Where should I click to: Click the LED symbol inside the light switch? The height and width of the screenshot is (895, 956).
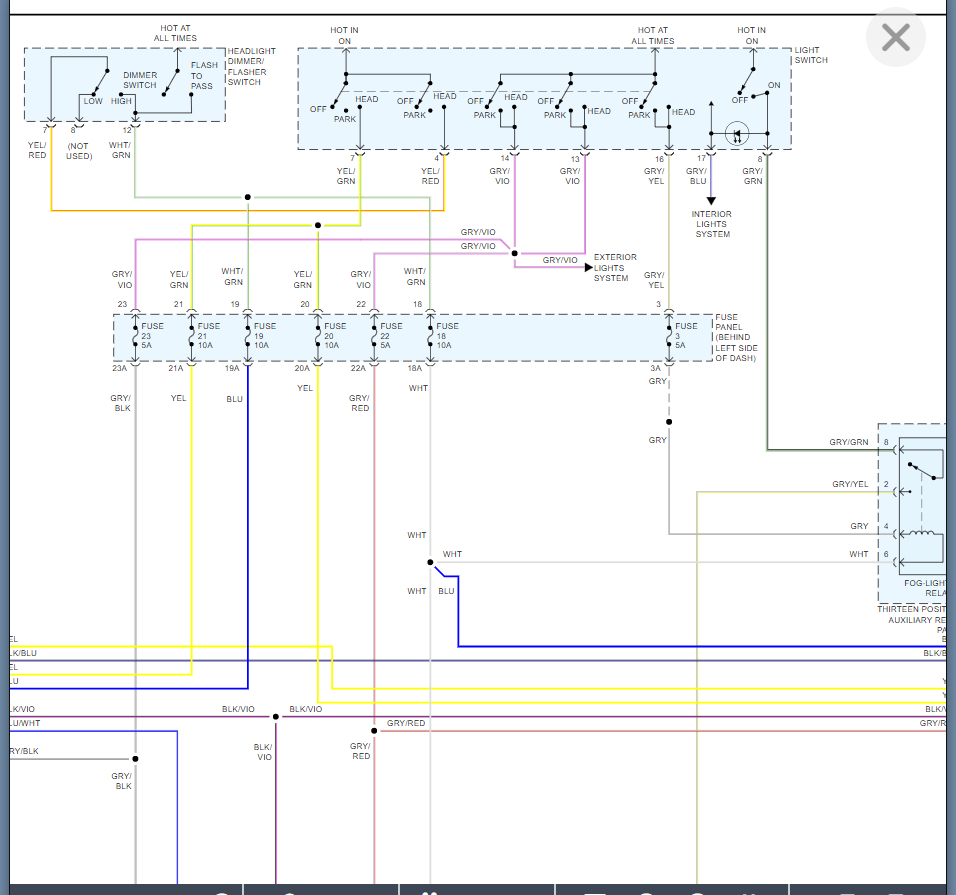(737, 133)
